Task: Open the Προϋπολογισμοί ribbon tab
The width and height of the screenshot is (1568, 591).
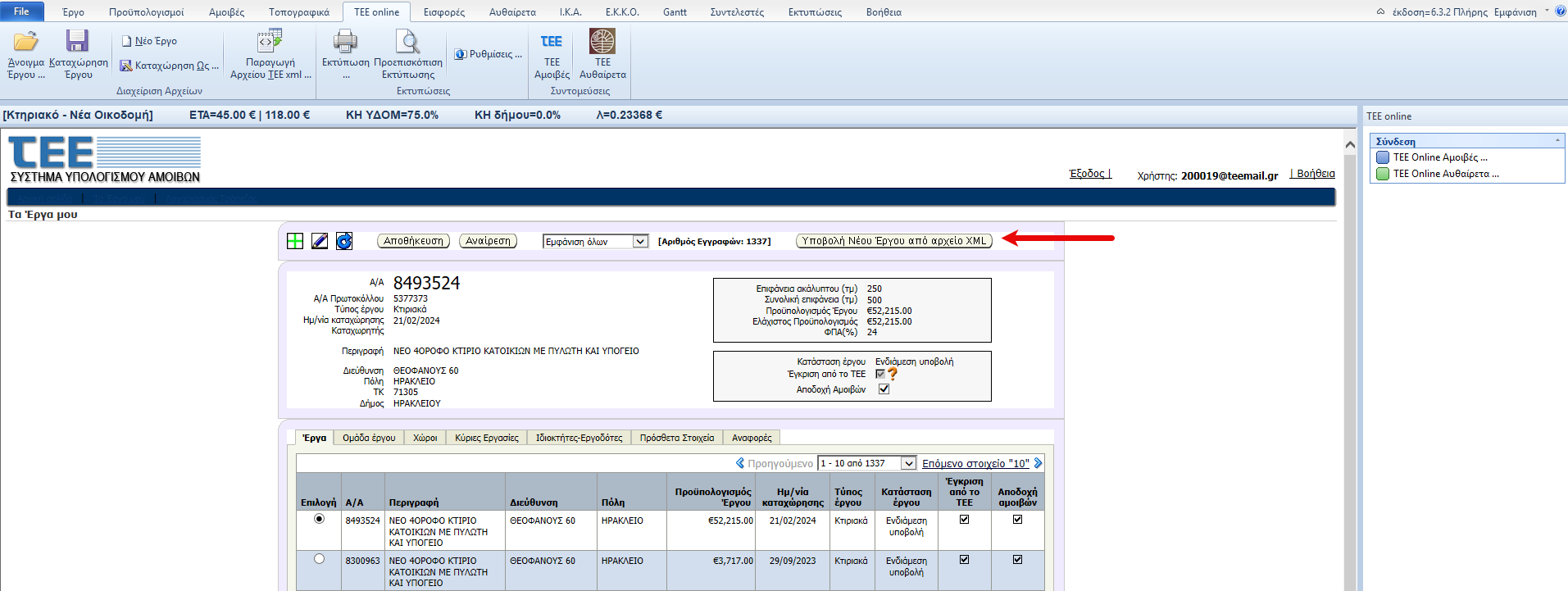Action: [x=146, y=12]
